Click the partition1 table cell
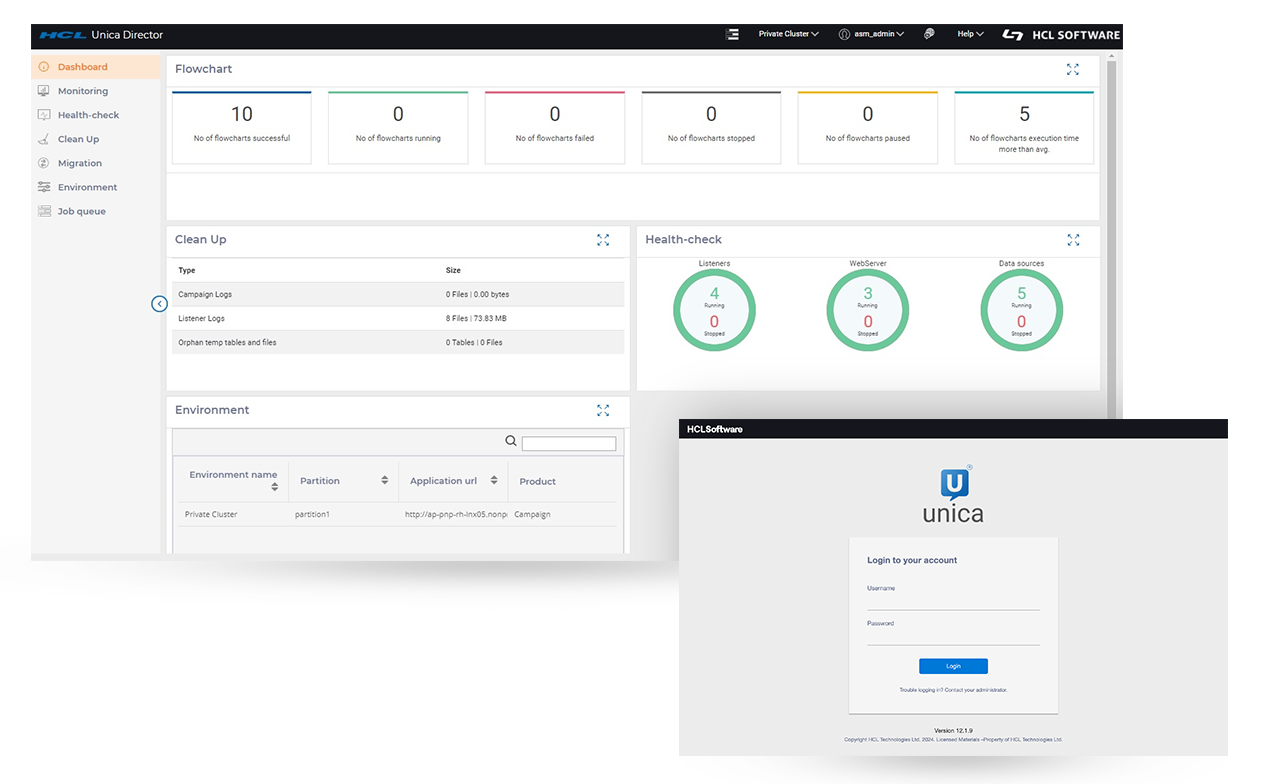1281x784 pixels. click(x=312, y=514)
